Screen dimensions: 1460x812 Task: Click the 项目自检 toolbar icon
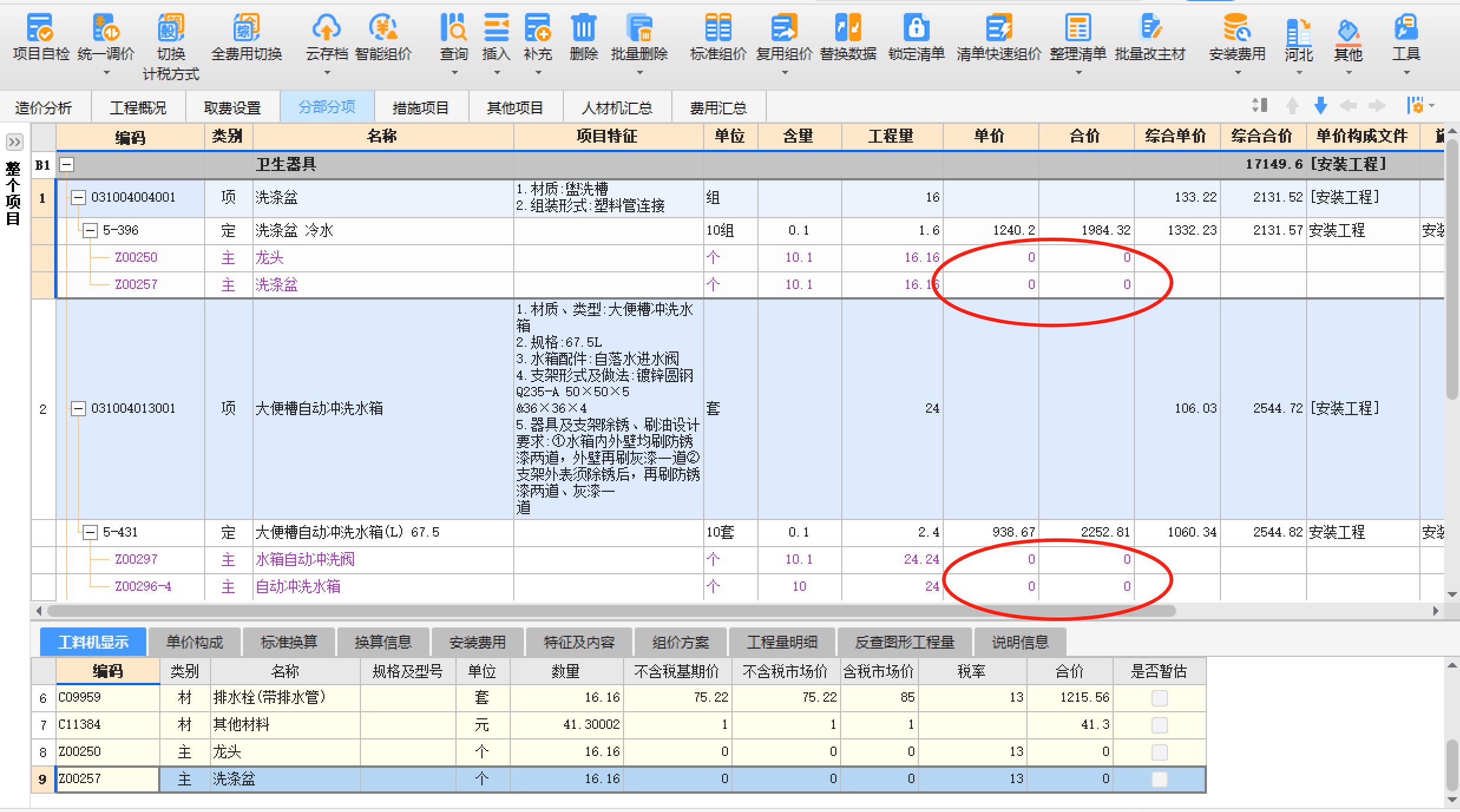[x=41, y=28]
